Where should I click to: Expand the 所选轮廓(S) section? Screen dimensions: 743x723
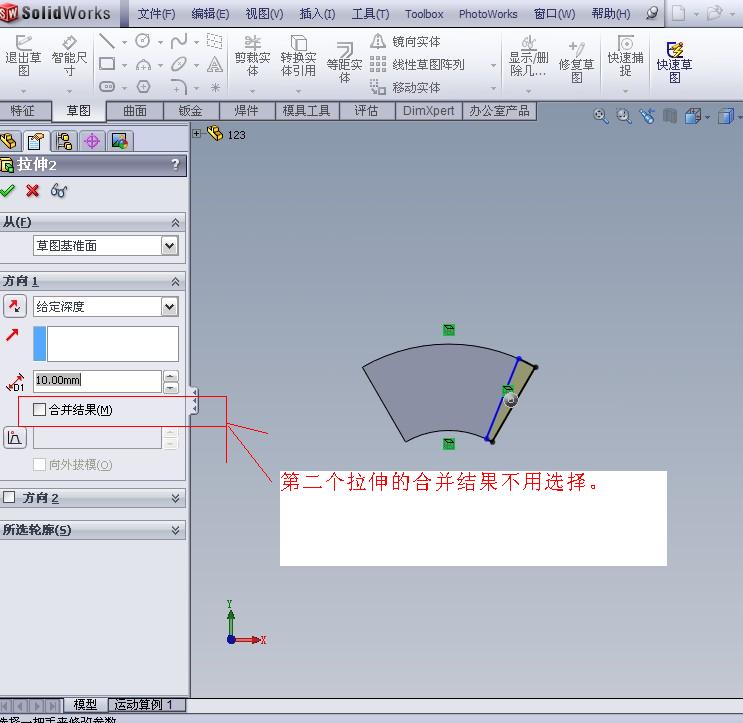click(175, 530)
